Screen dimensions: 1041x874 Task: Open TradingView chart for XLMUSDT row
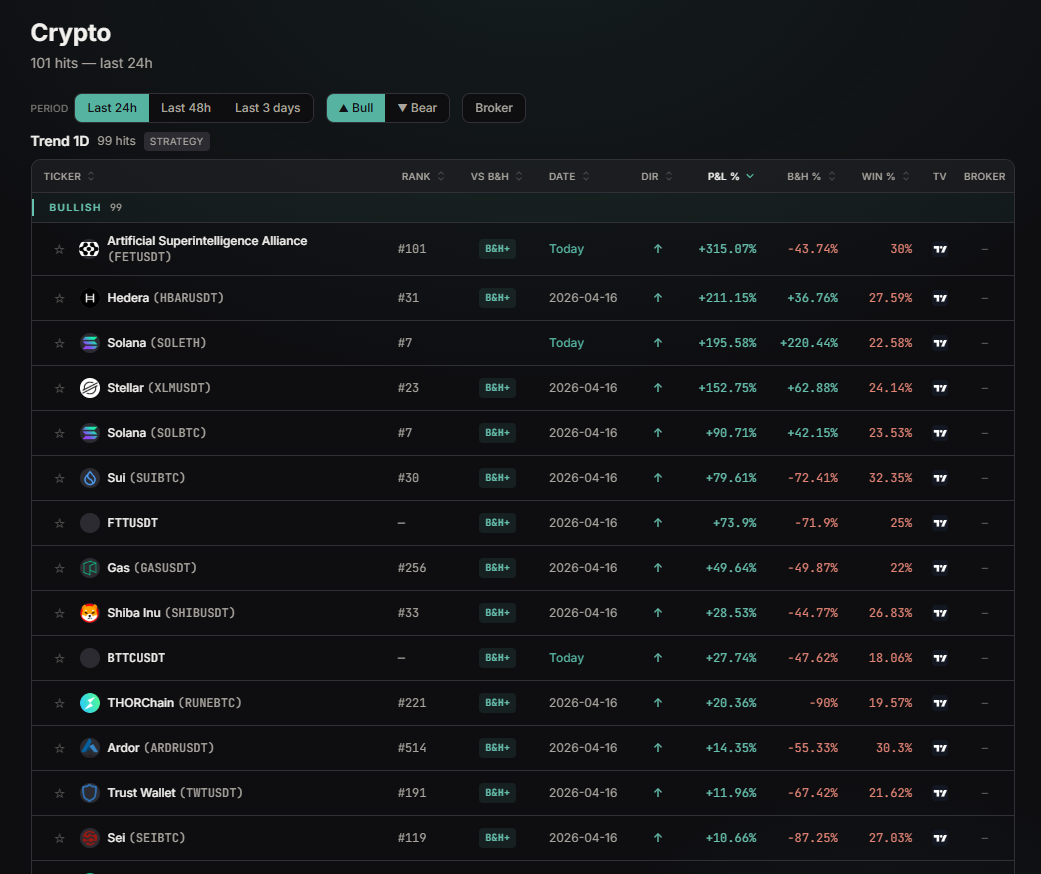(939, 388)
